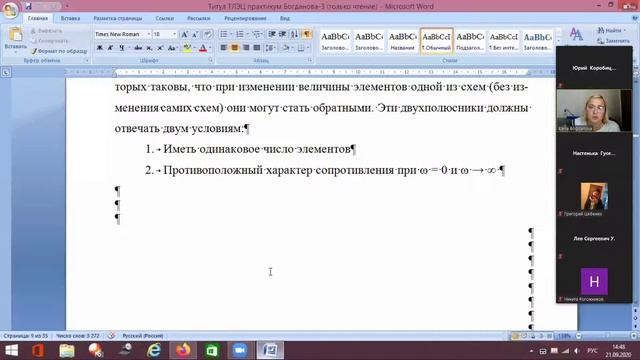Screen dimensions: 640x360
Task: Click Align Text Right icon
Action: pos(246,48)
